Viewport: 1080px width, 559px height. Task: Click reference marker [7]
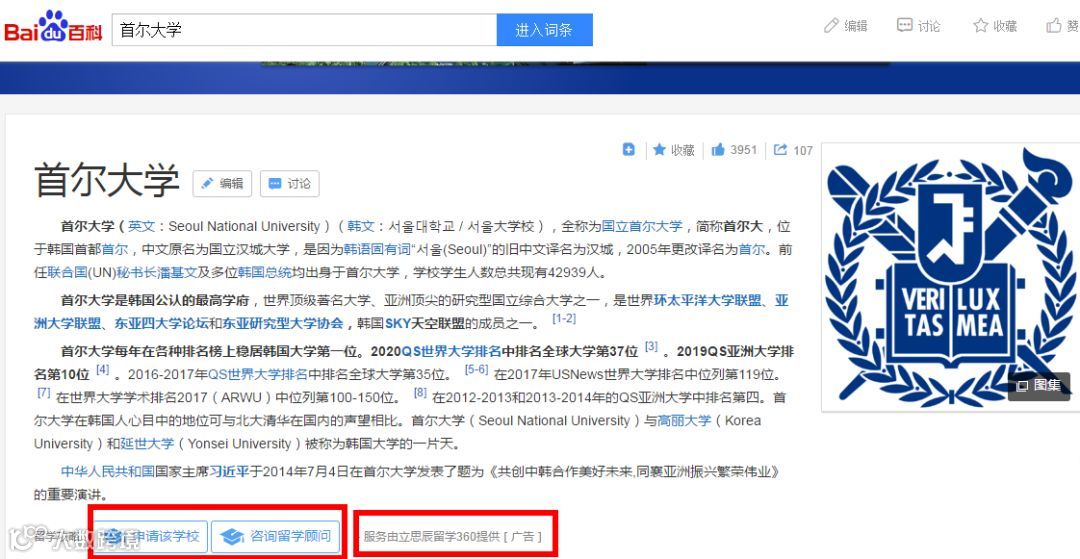coord(44,392)
